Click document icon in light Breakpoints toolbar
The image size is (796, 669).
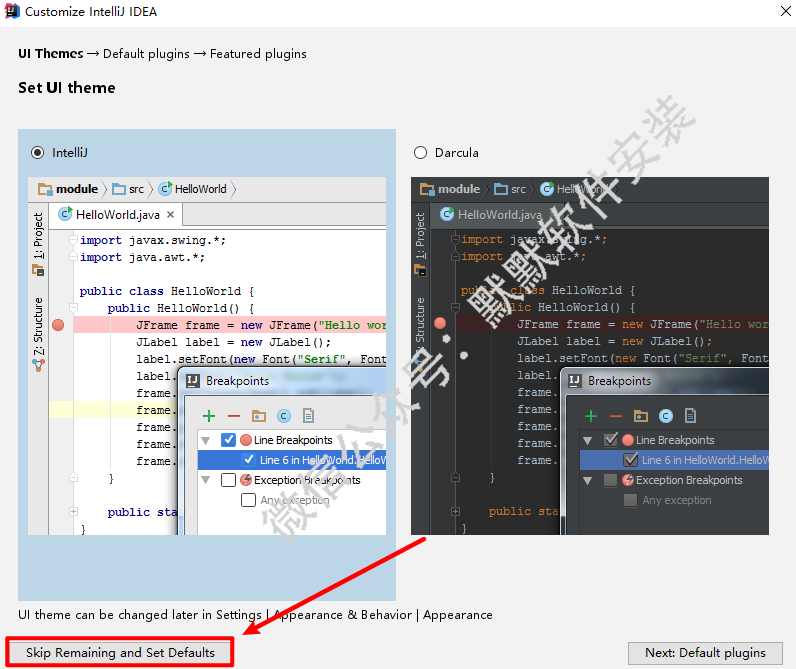pos(308,416)
